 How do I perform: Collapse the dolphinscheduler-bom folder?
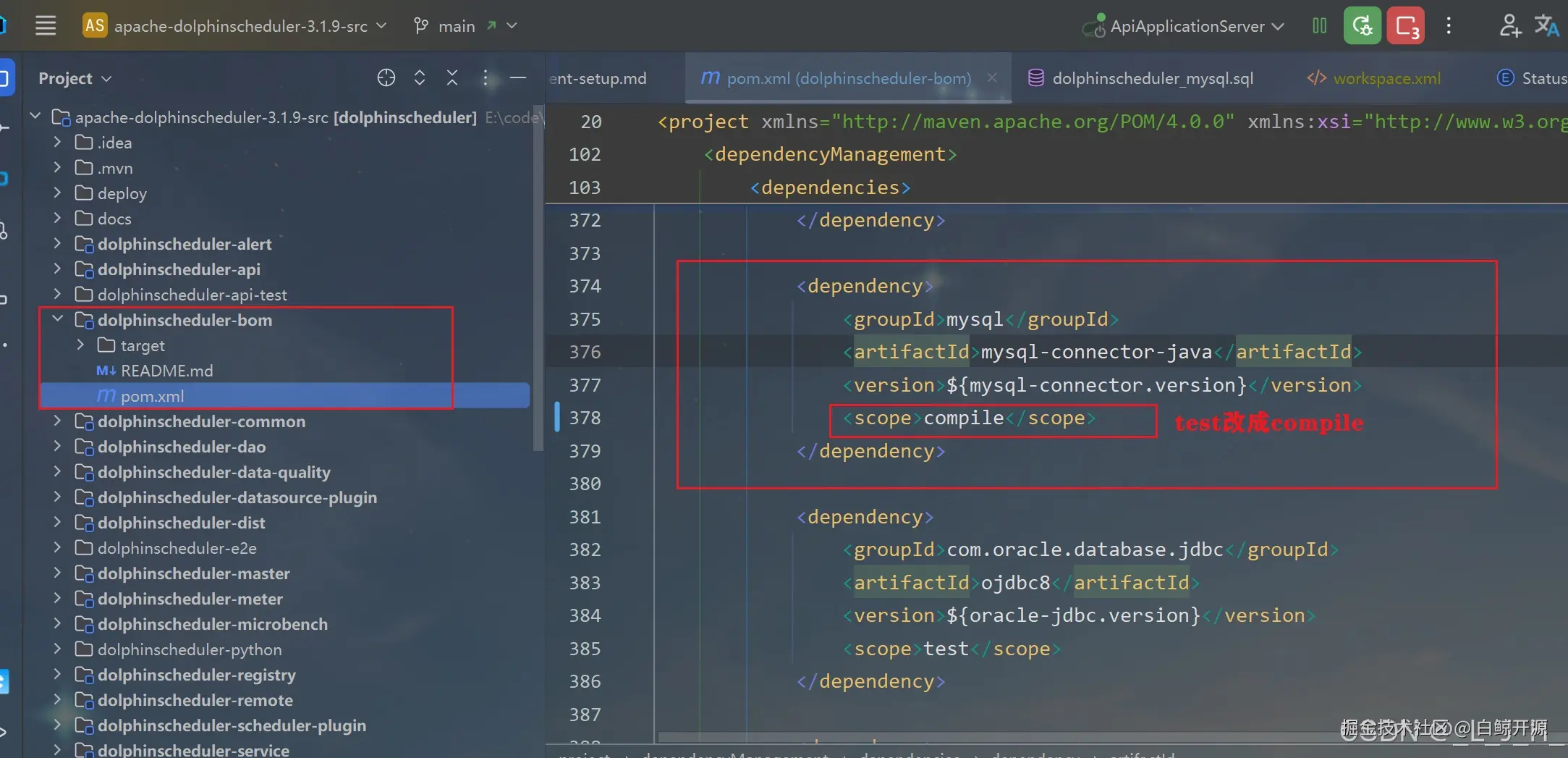point(58,319)
